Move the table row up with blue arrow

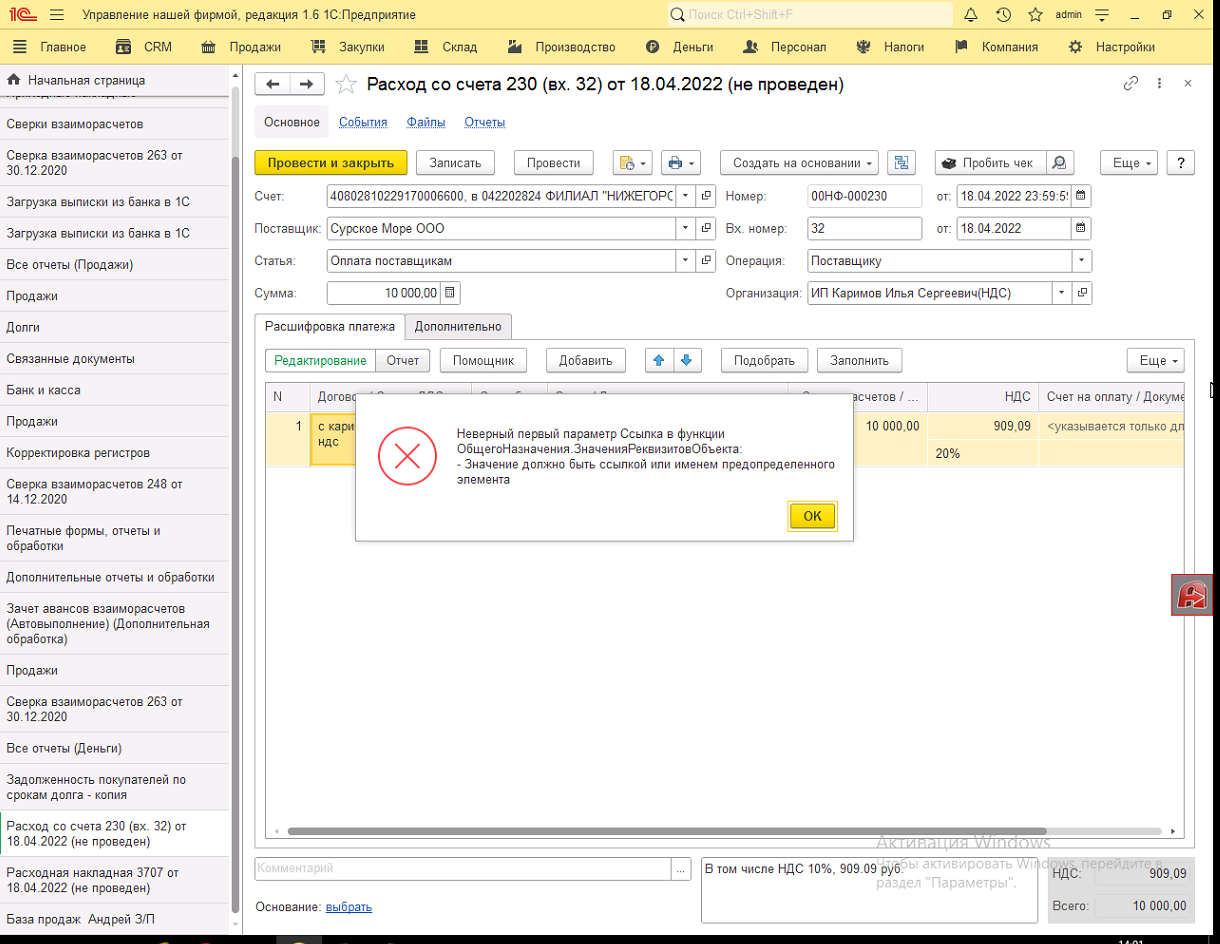[x=657, y=360]
